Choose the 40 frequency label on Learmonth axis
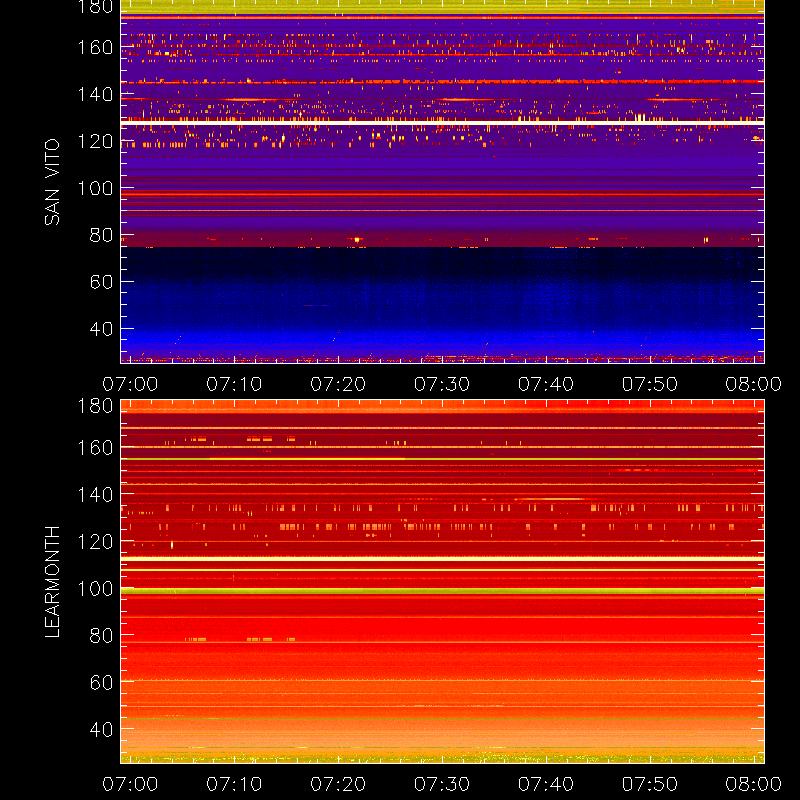Screen dimensions: 800x800 pos(101,730)
